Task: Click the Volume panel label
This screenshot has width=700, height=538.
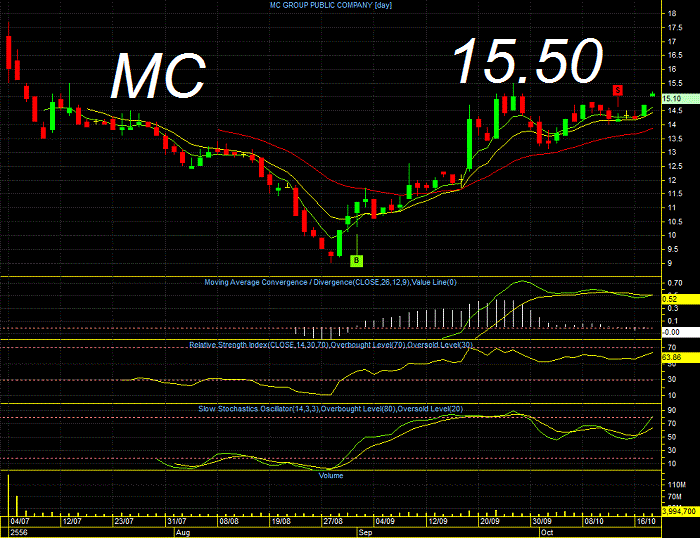Action: point(331,476)
